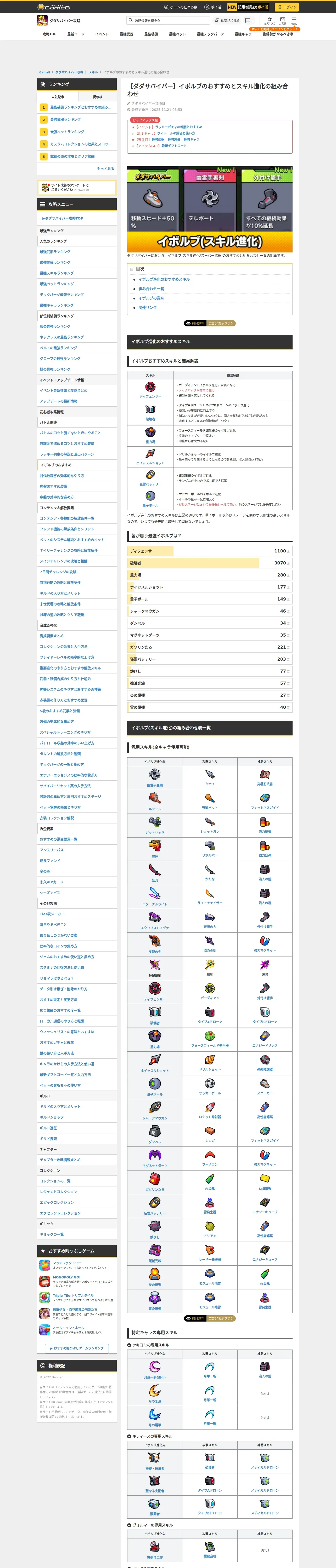This screenshot has height=1568, width=336.
Task: Click the かたな skill icon
Action: click(x=210, y=869)
